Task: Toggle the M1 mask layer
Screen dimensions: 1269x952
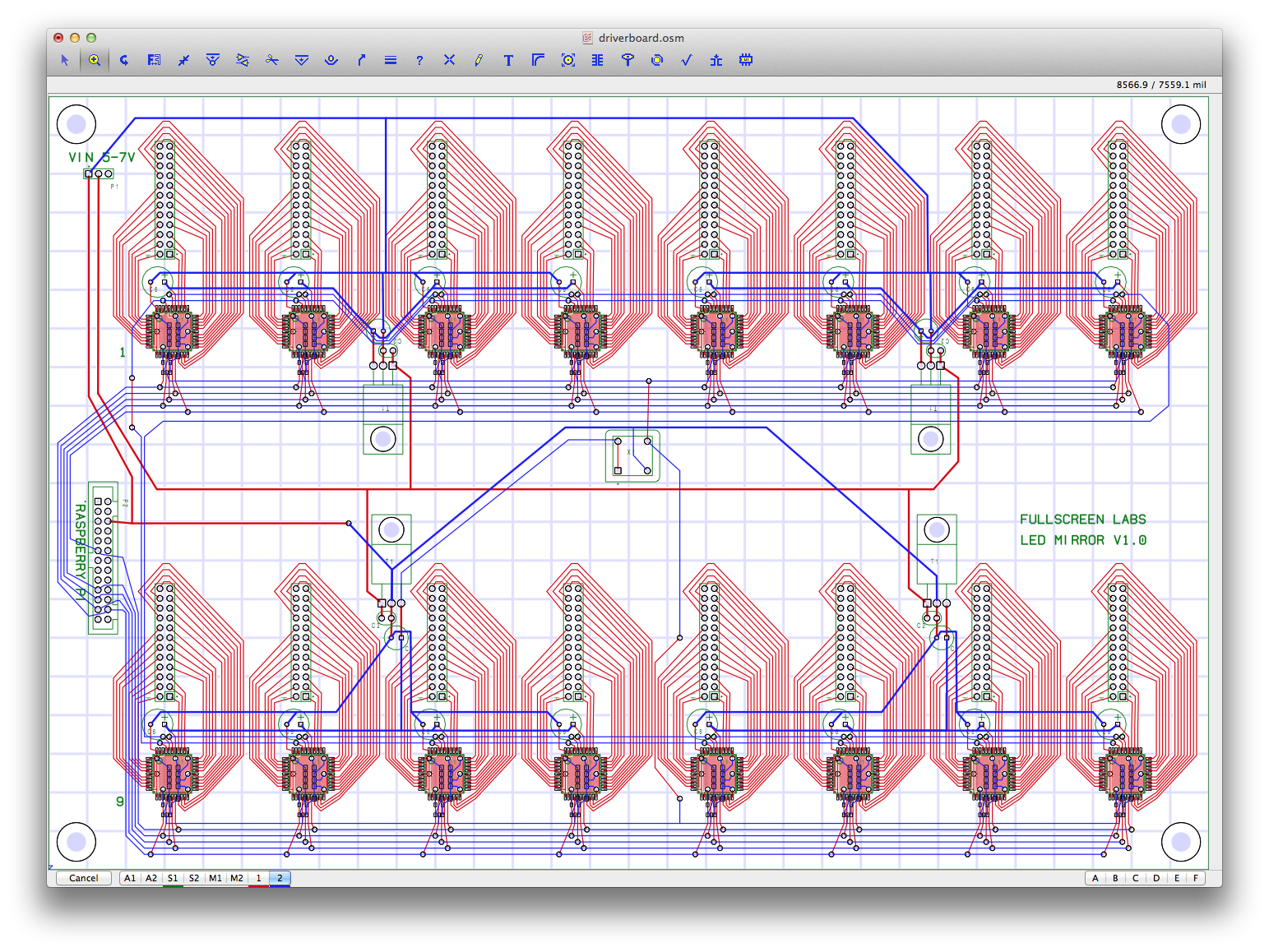Action: 215,878
